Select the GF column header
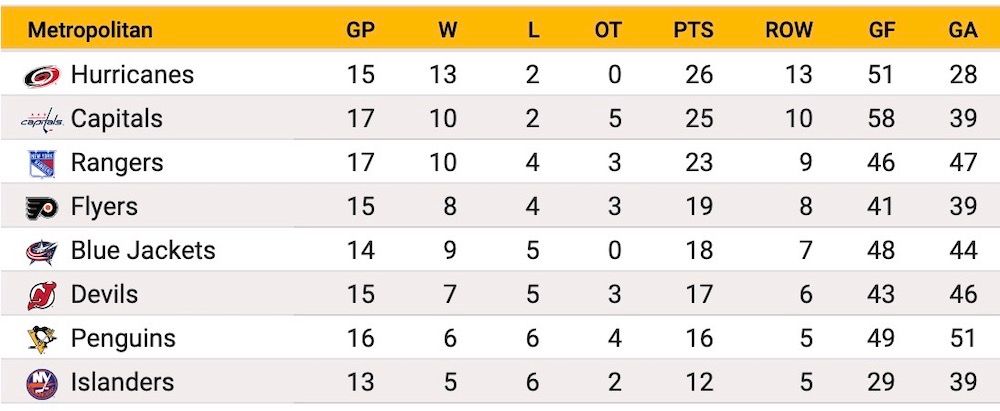This screenshot has width=1000, height=411. click(882, 30)
